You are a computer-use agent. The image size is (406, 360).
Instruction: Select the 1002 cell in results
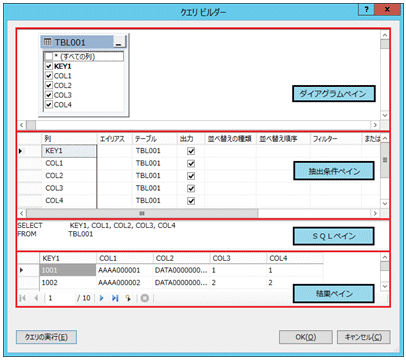tap(68, 283)
